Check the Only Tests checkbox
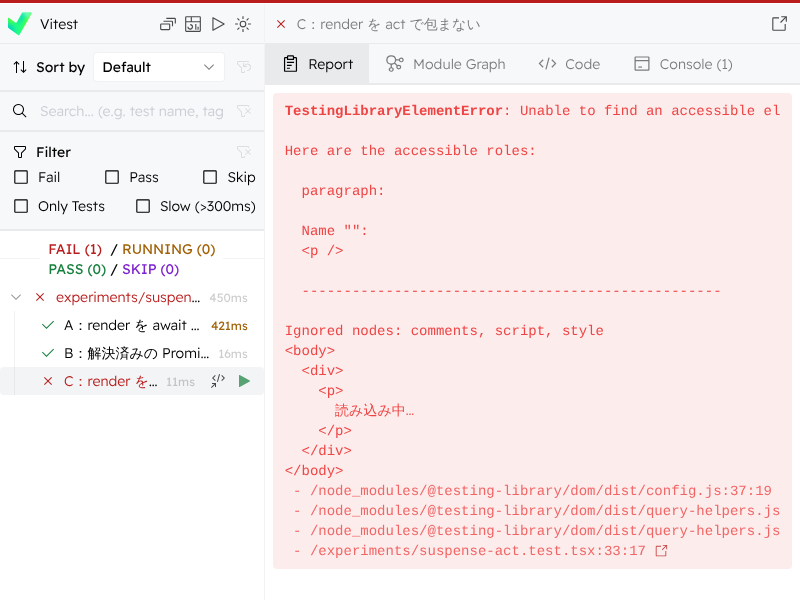 [21, 206]
